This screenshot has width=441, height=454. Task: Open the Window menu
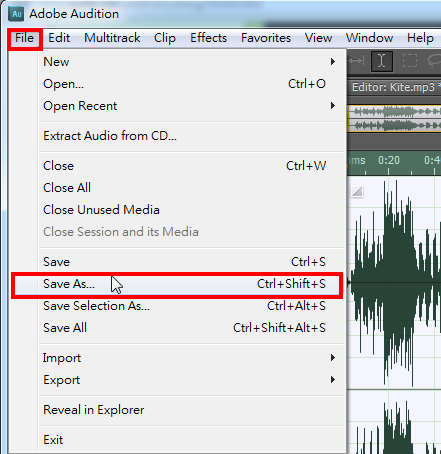point(369,38)
